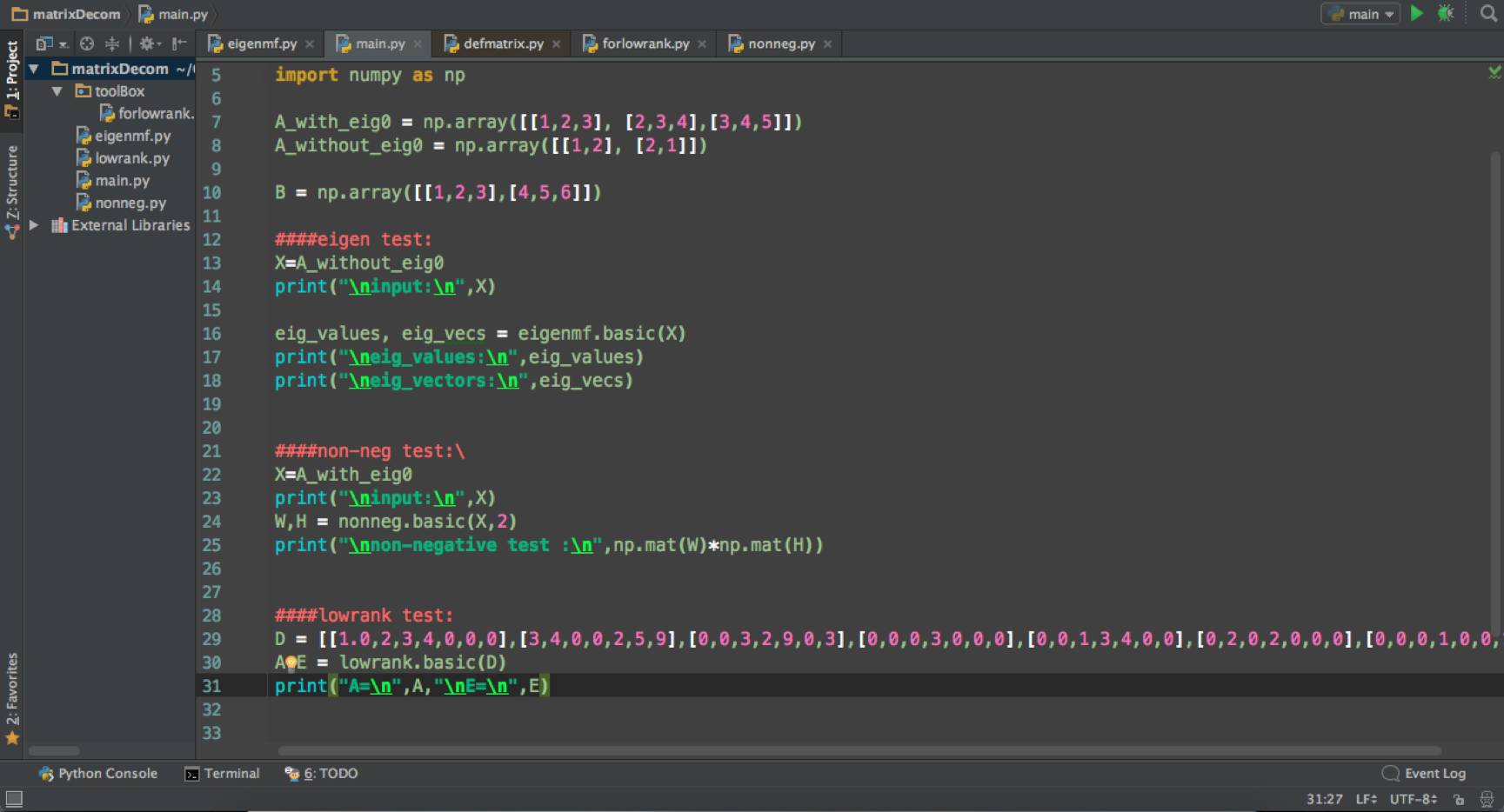1504x812 pixels.
Task: Click line number 31 in the gutter
Action: pyautogui.click(x=211, y=686)
